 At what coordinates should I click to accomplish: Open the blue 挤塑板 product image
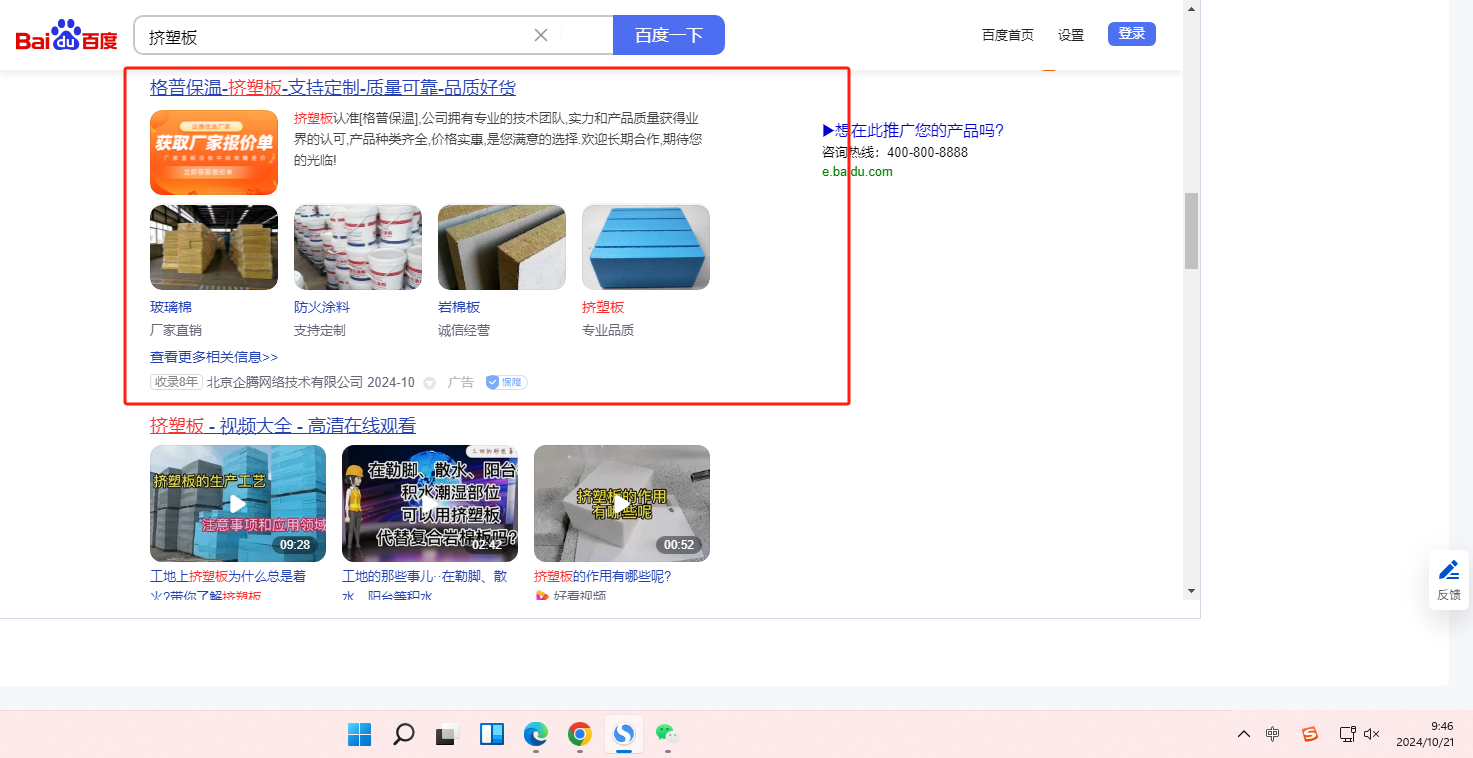coord(646,247)
